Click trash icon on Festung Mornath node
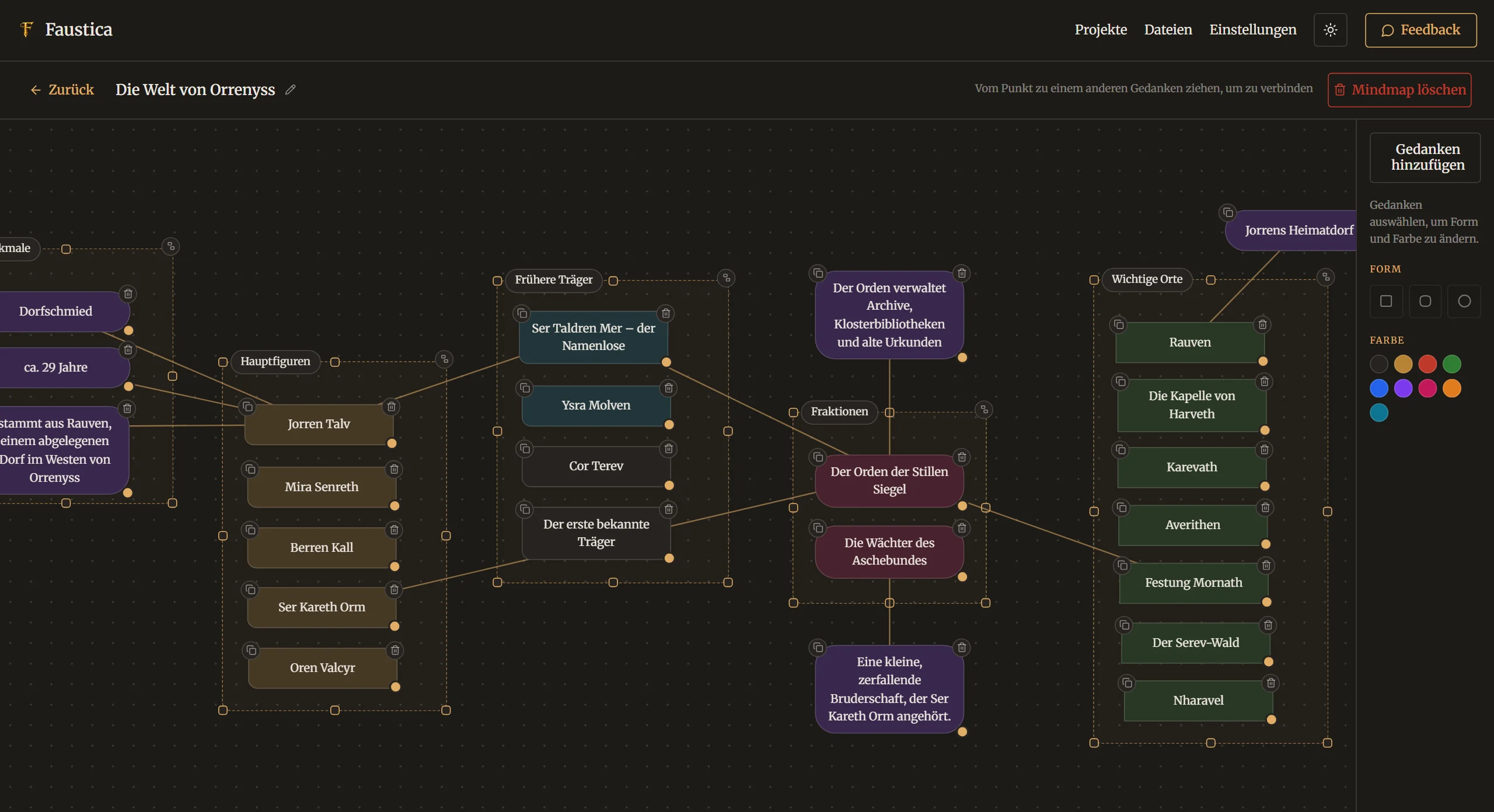Viewport: 1494px width, 812px height. (x=1266, y=565)
